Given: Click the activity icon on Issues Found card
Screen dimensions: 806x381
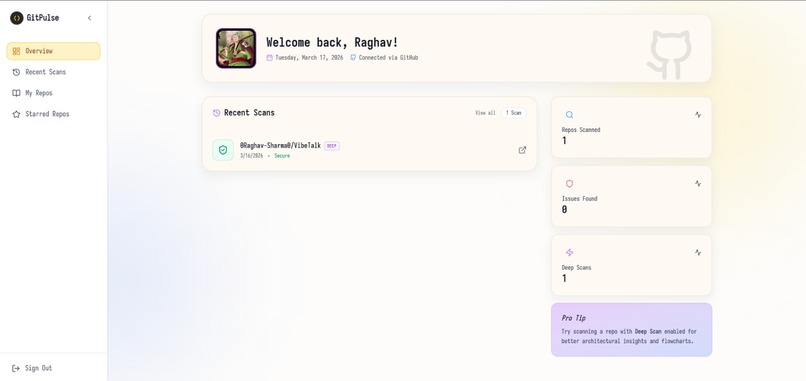Looking at the screenshot, I should tap(698, 184).
